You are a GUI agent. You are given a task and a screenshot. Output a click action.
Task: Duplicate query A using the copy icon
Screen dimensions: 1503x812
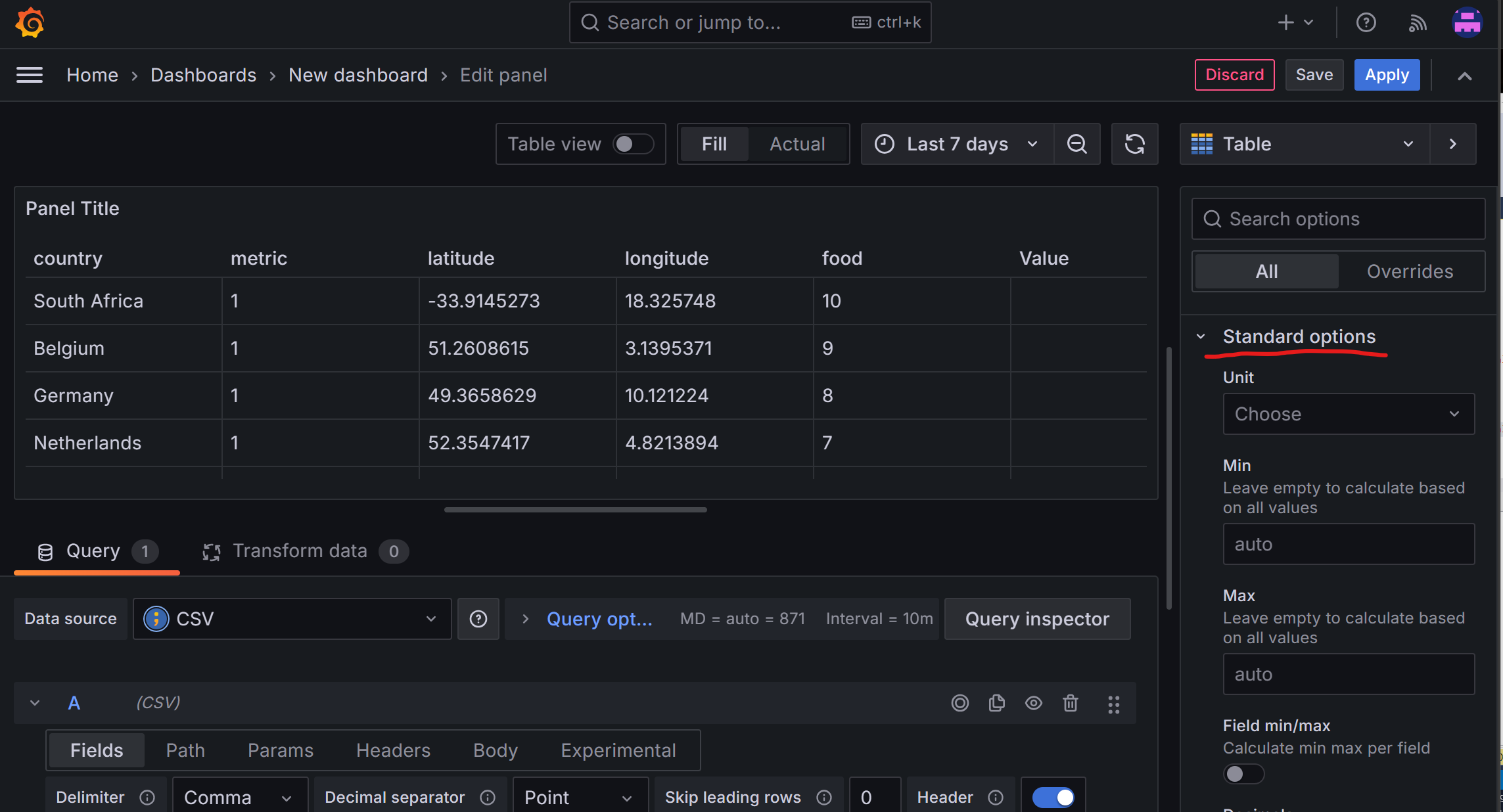pos(997,703)
